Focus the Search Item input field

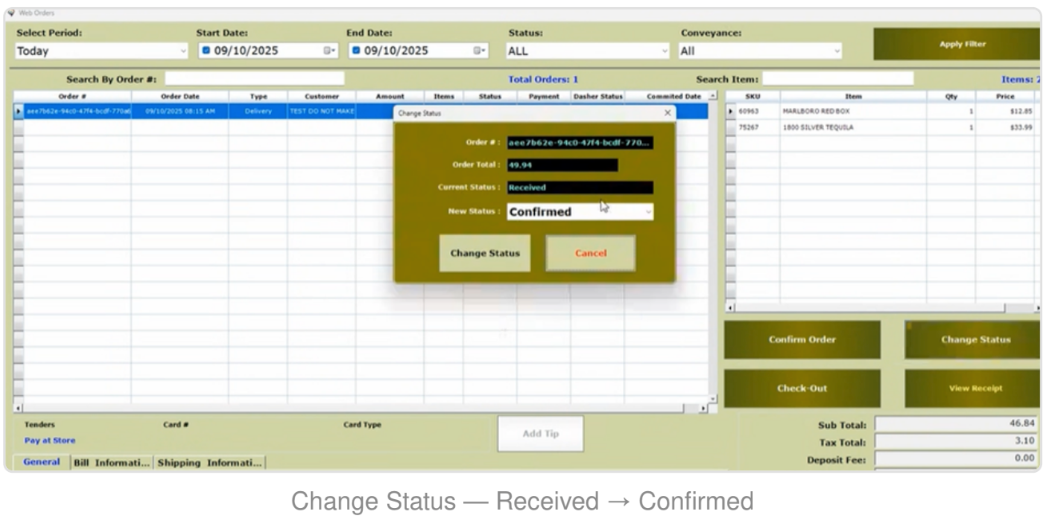[838, 79]
